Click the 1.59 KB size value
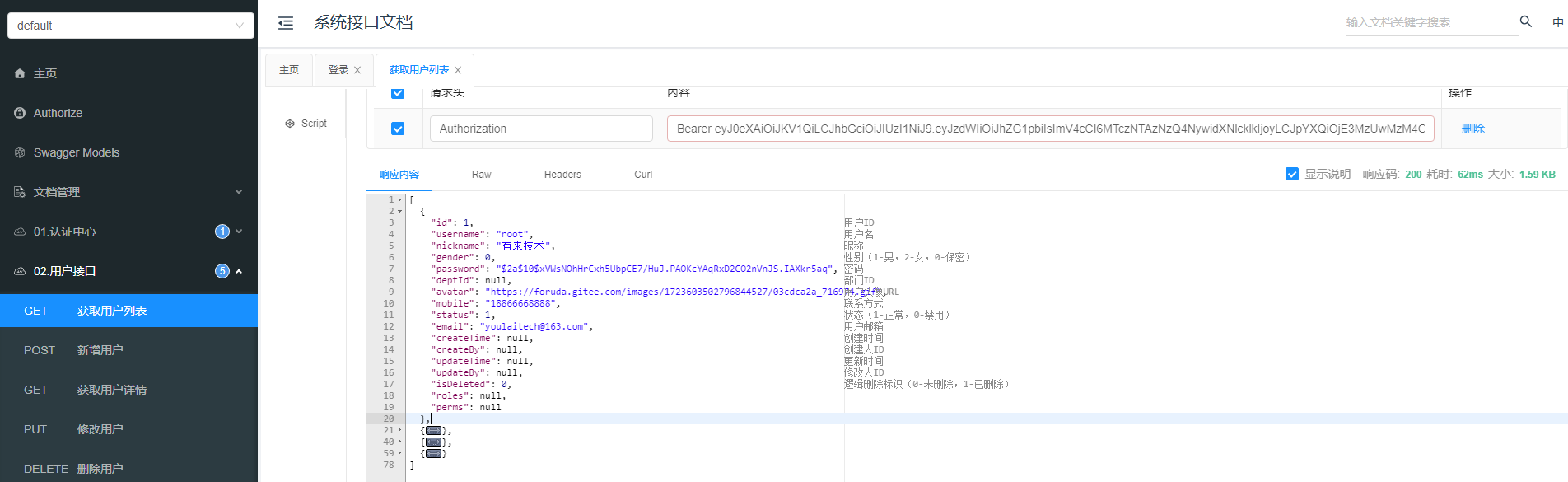 click(1538, 175)
